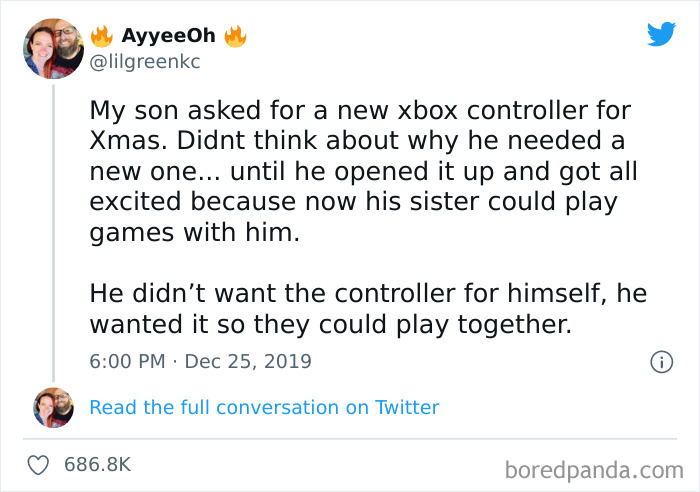
Task: Like the tweet with the heart icon
Action: tap(38, 465)
